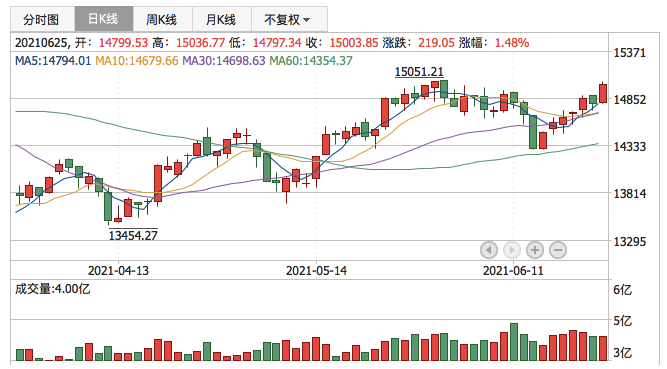Click the 3亿 volume axis label
This screenshot has height=369, width=667.
[x=622, y=352]
